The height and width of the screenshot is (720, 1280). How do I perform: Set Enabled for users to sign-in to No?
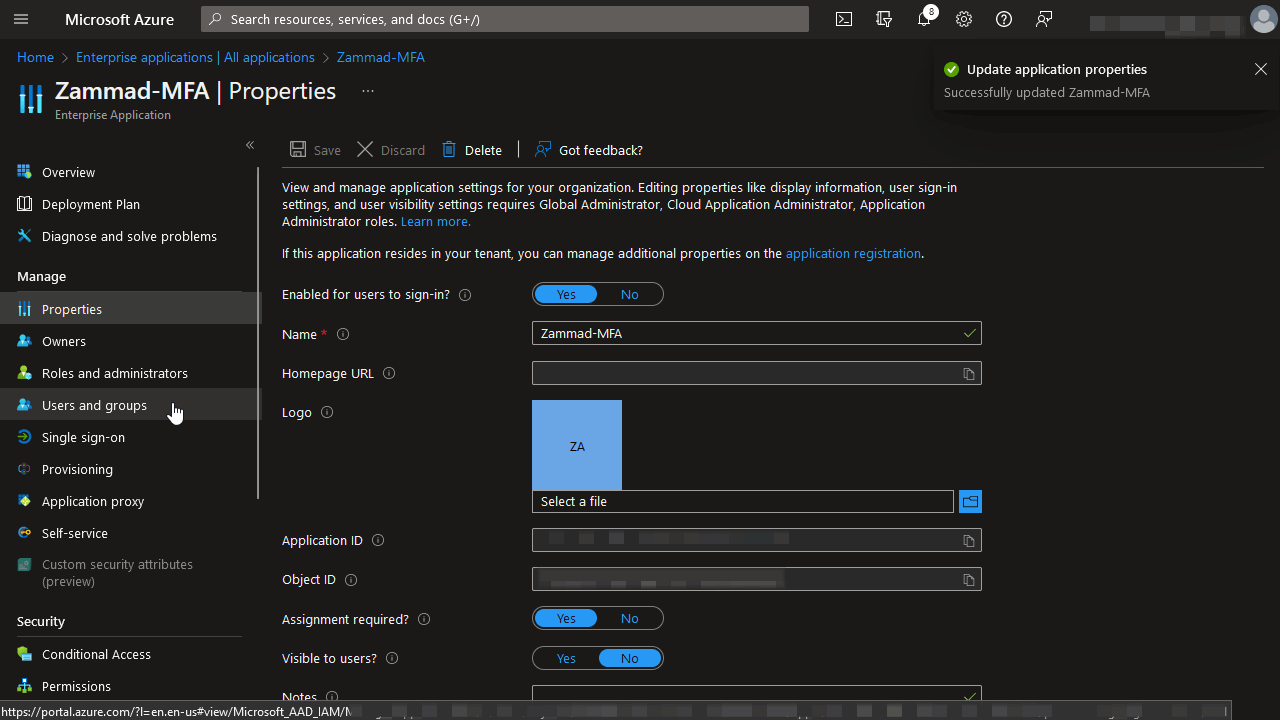tap(629, 294)
